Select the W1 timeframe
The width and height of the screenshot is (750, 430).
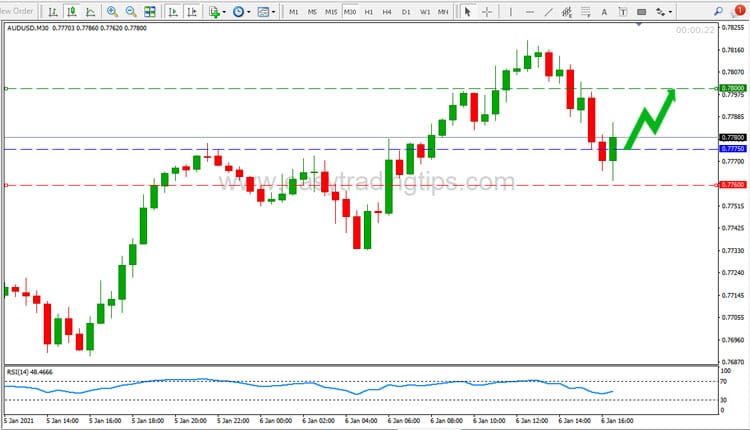425,12
